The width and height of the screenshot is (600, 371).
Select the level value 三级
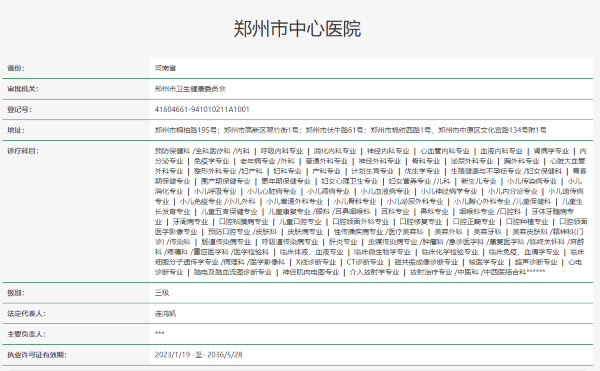[x=162, y=293]
